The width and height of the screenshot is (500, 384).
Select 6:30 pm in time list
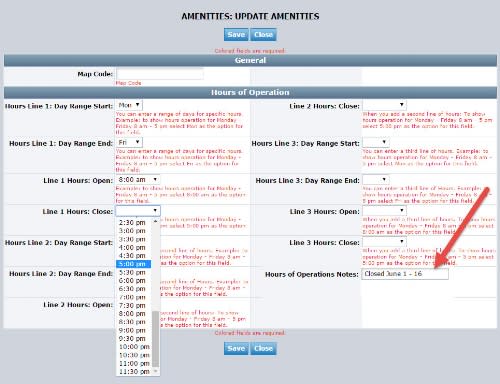click(x=134, y=289)
